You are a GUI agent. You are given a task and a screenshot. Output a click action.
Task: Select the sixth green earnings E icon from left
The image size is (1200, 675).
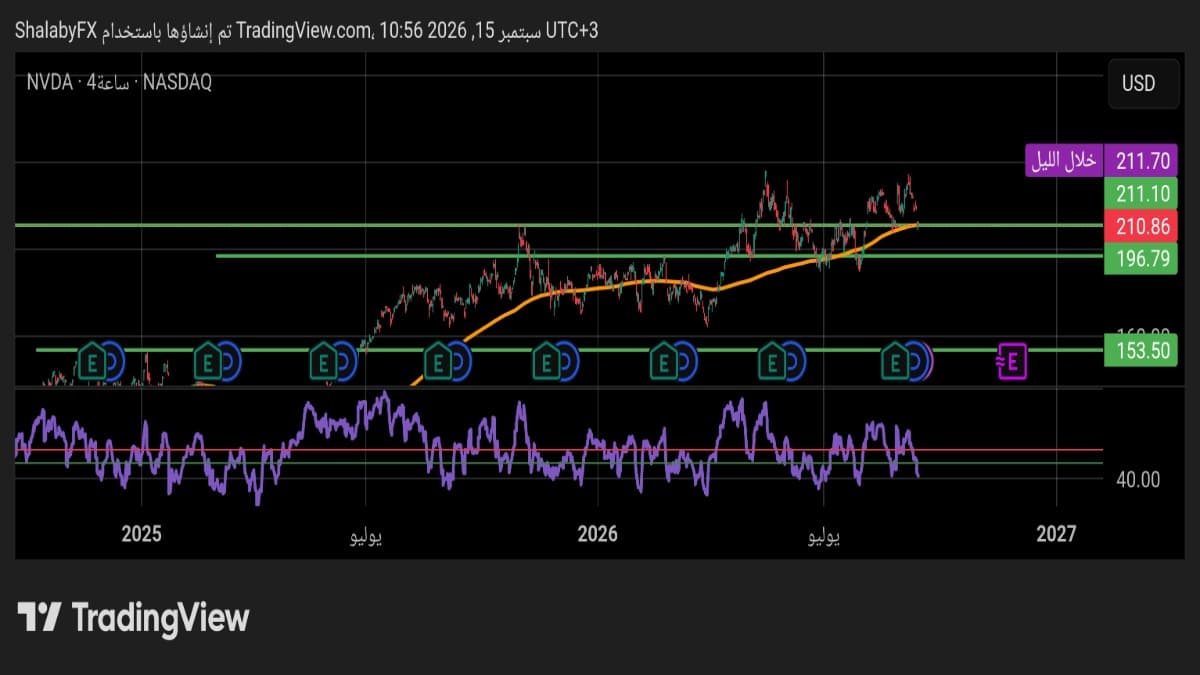[x=664, y=360]
